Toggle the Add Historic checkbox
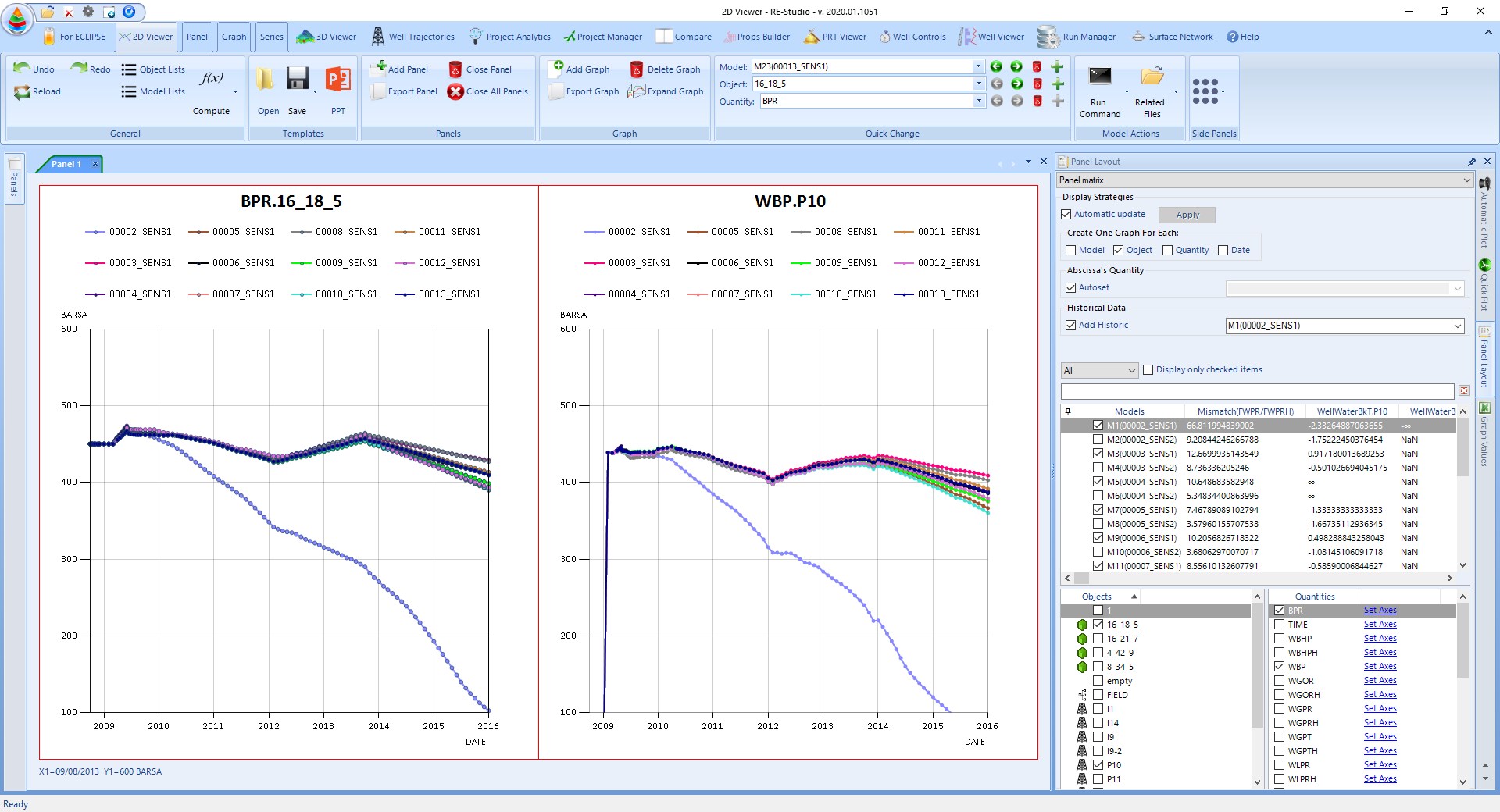The image size is (1500, 812). coord(1071,325)
